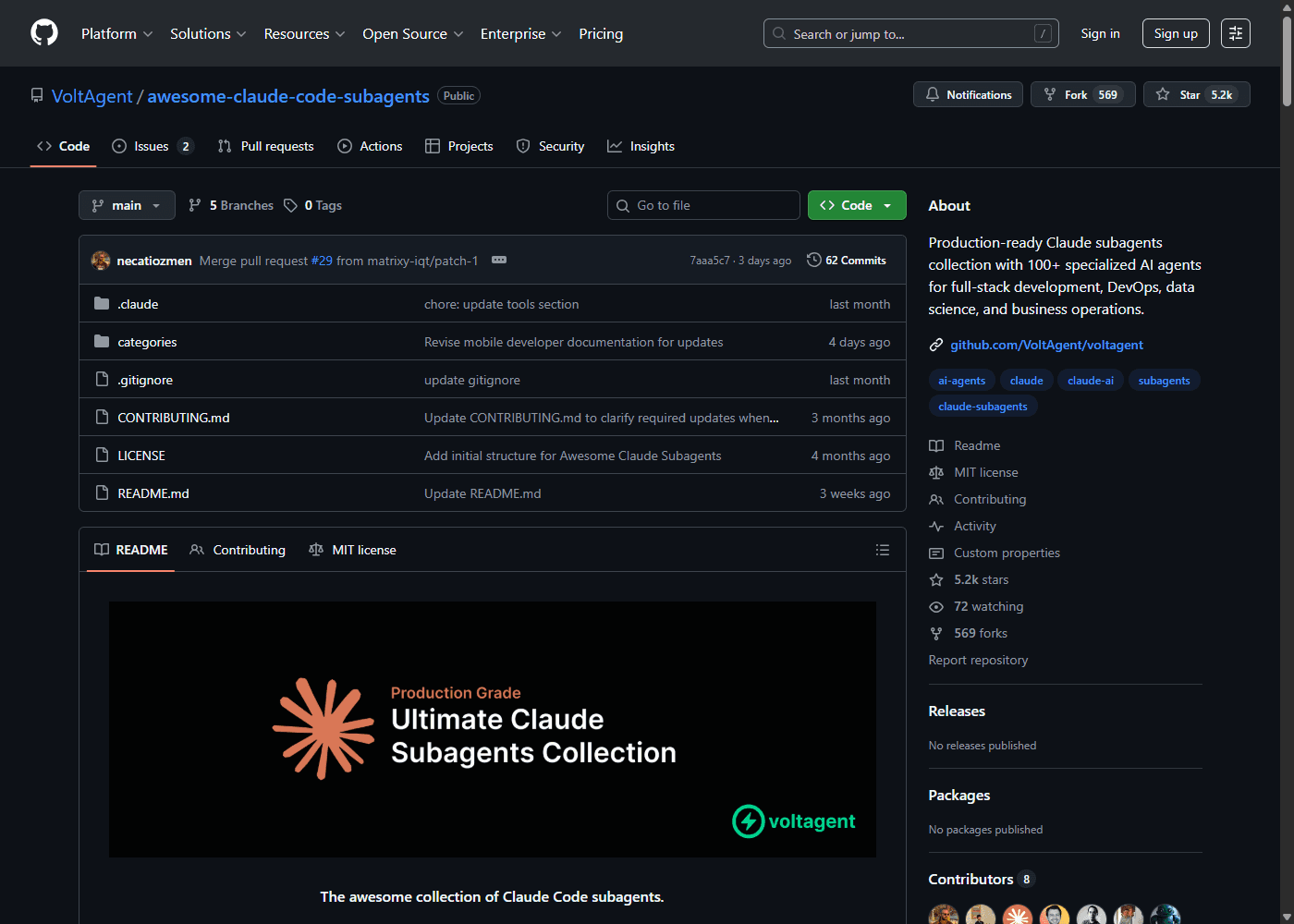The width and height of the screenshot is (1294, 924).
Task: Click the tag icon beside 0 Tags
Action: [x=290, y=205]
